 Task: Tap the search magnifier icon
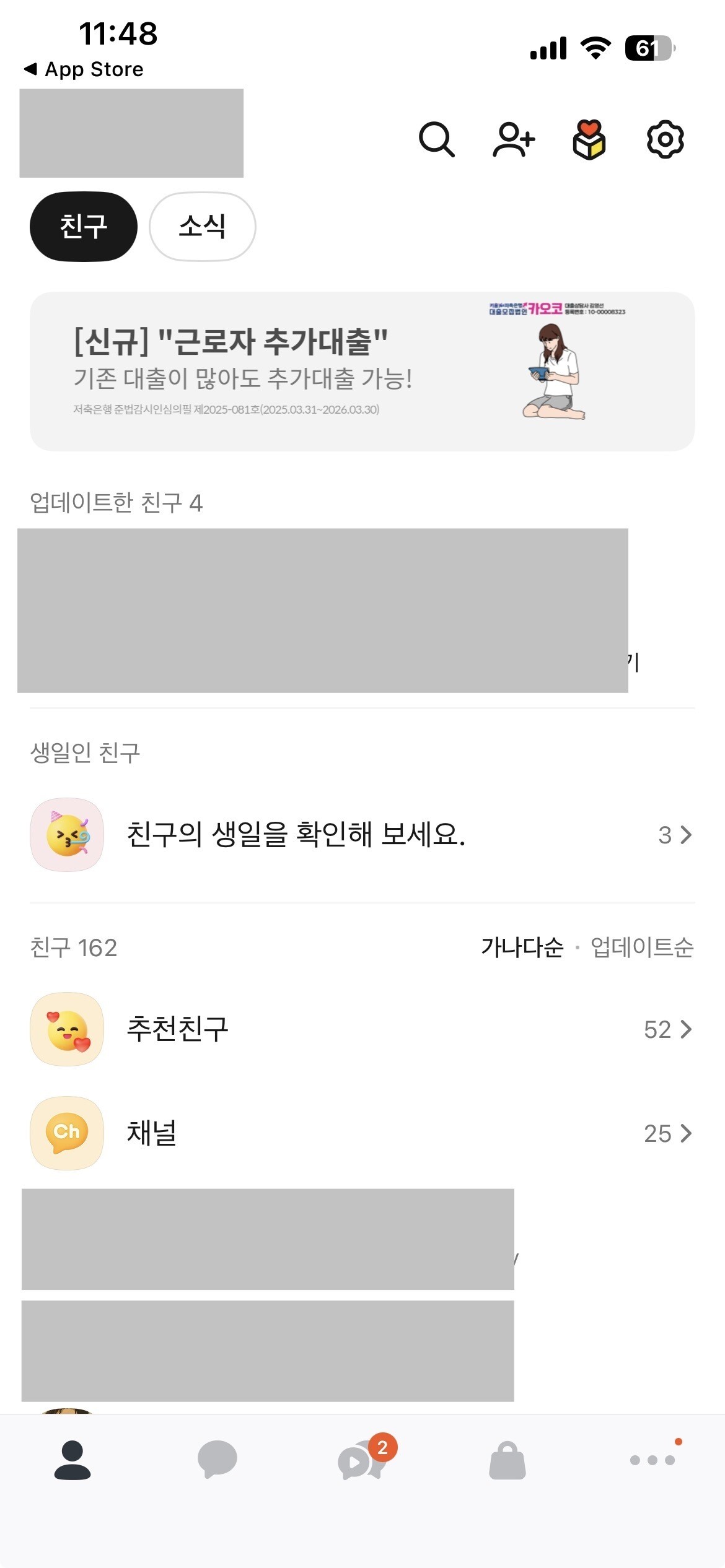(x=437, y=139)
